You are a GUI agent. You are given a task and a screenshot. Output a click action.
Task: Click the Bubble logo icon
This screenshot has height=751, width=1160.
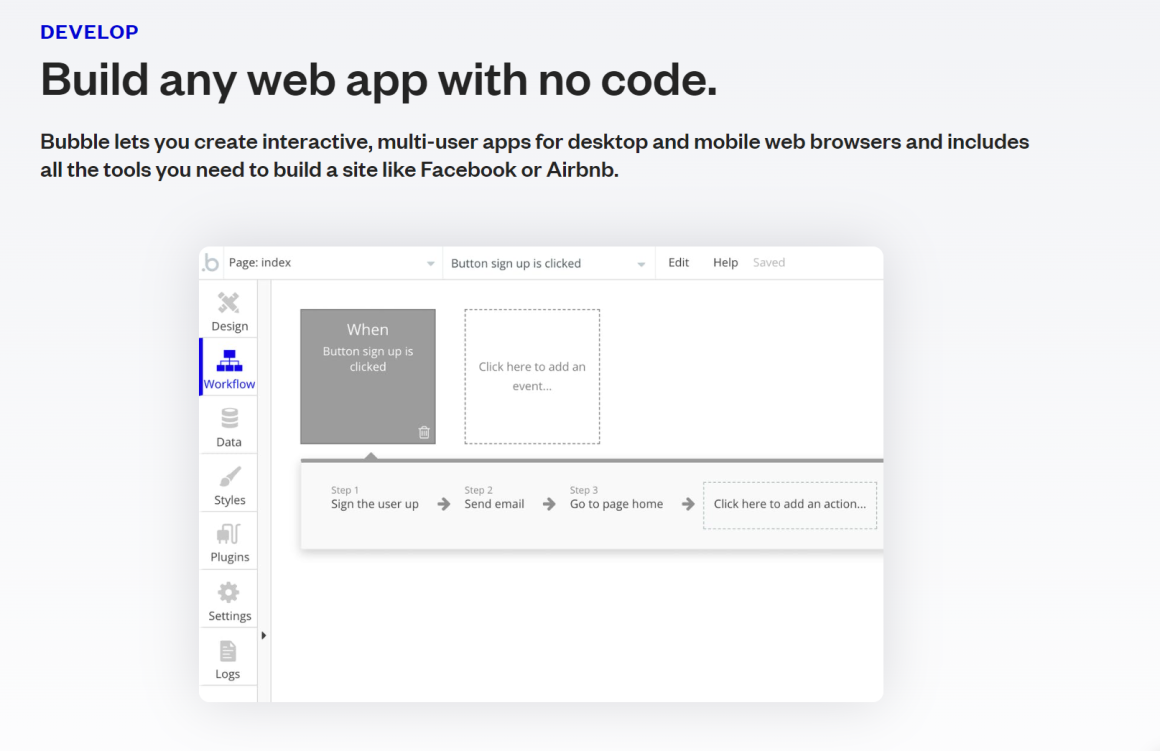211,263
